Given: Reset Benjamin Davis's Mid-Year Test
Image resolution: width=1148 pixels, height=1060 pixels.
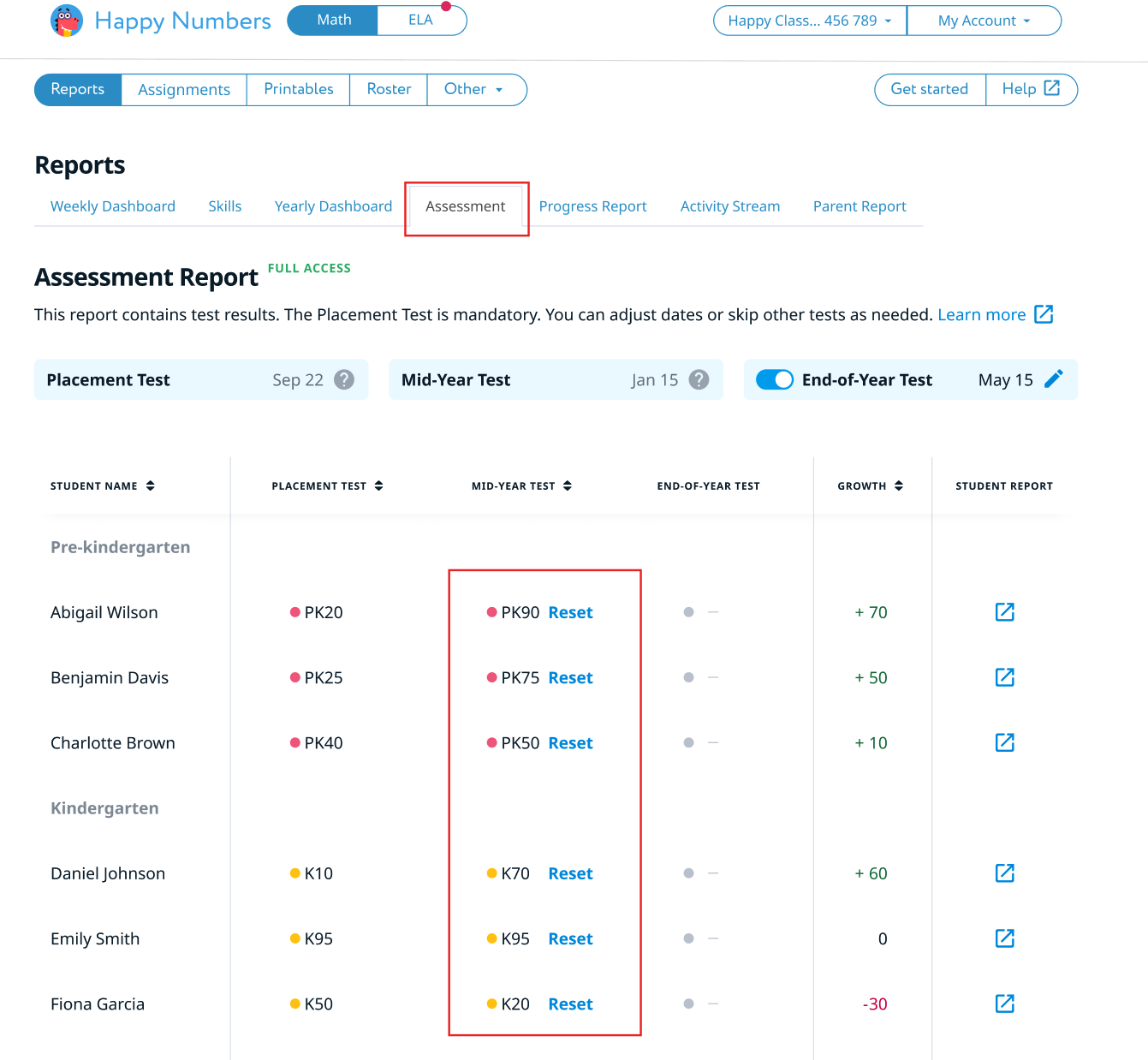Looking at the screenshot, I should pos(570,677).
